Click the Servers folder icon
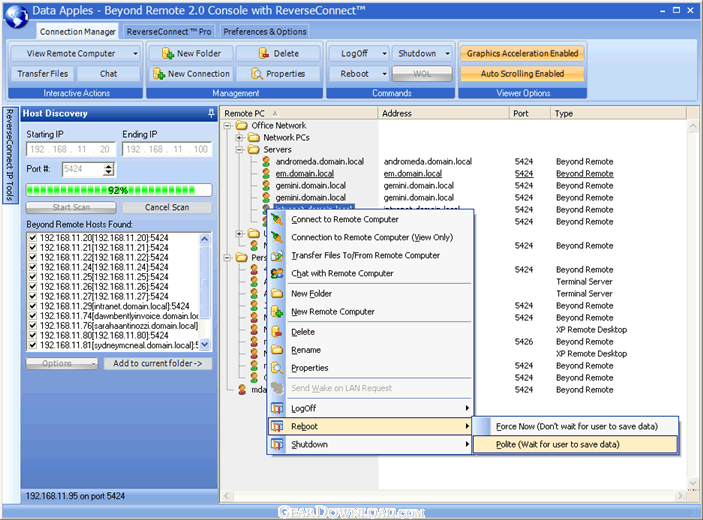Viewport: 703px width, 520px height. click(254, 149)
